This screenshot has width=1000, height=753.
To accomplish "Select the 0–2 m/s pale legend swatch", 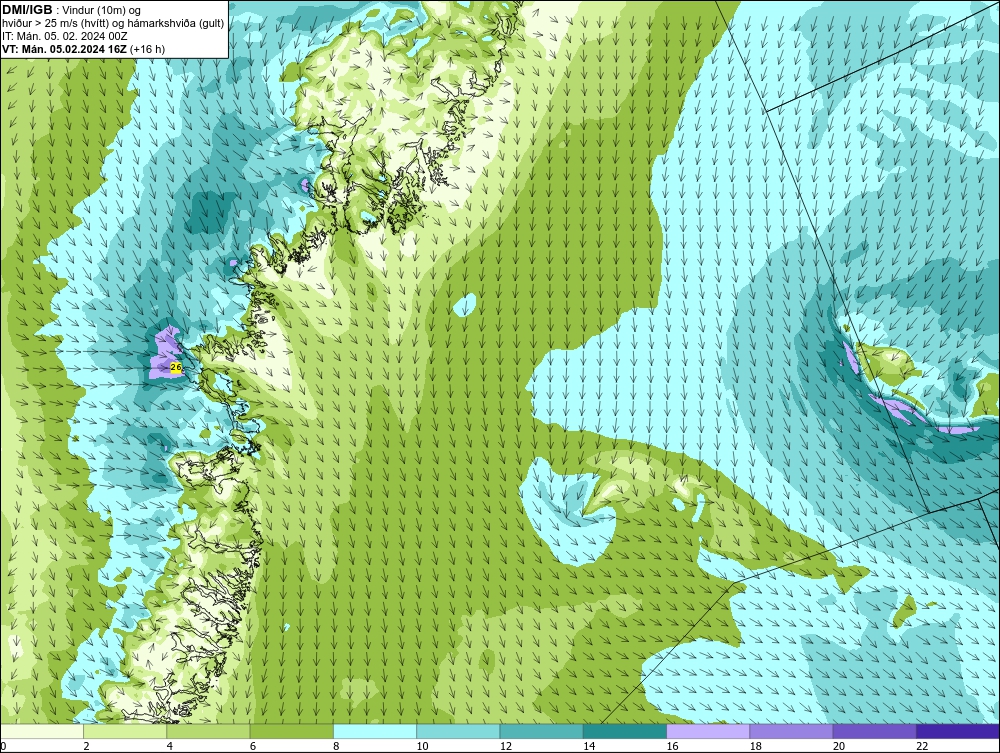I will 42,731.
